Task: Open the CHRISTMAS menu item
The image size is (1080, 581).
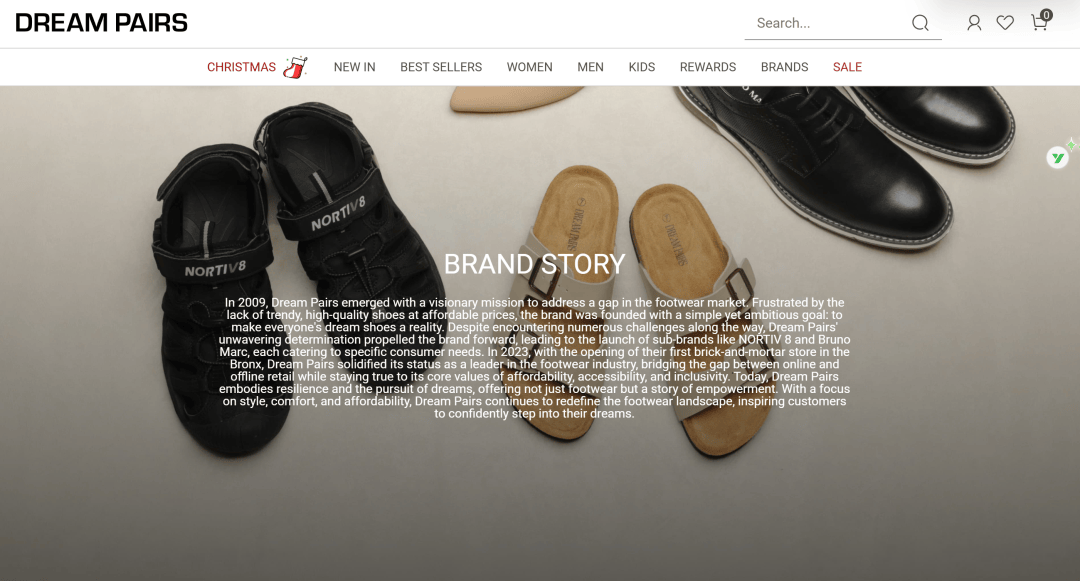Action: [x=241, y=67]
